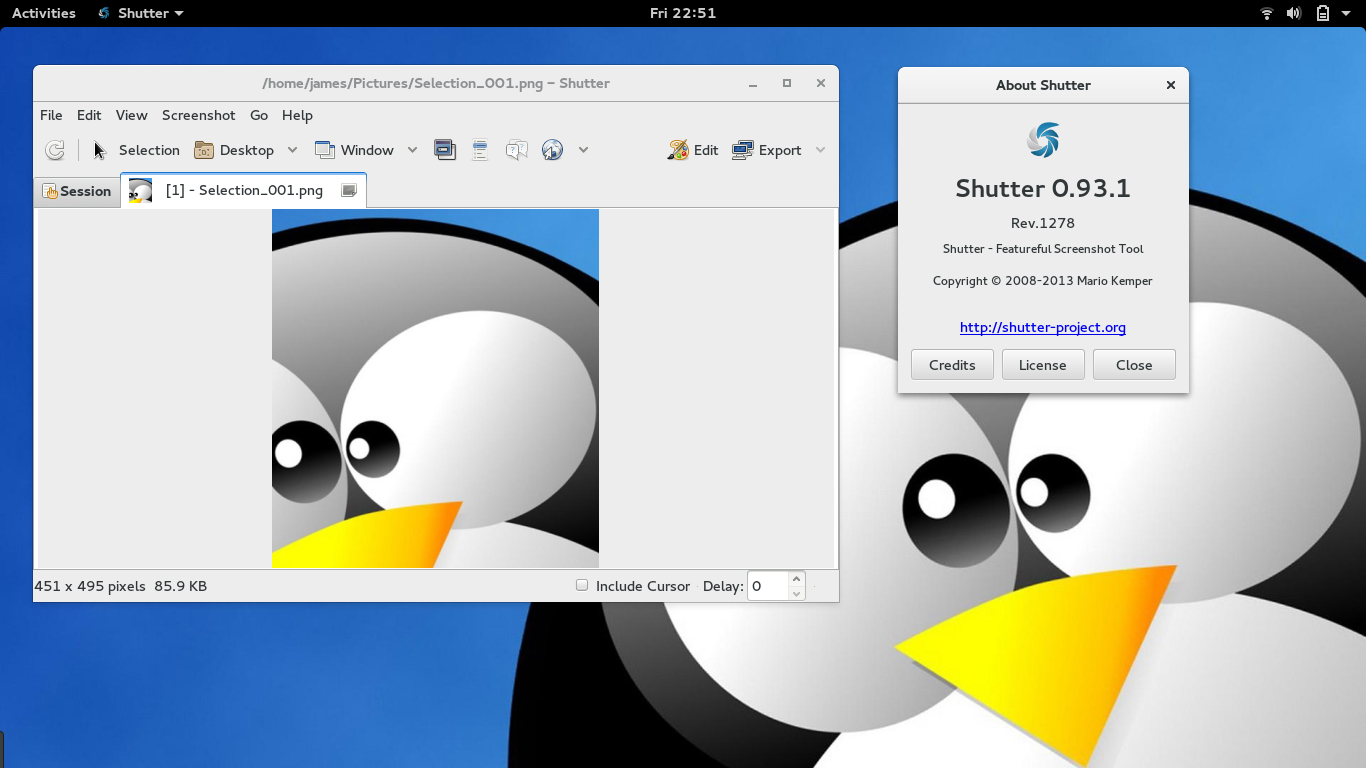Capture the whole Desktop

tap(234, 150)
